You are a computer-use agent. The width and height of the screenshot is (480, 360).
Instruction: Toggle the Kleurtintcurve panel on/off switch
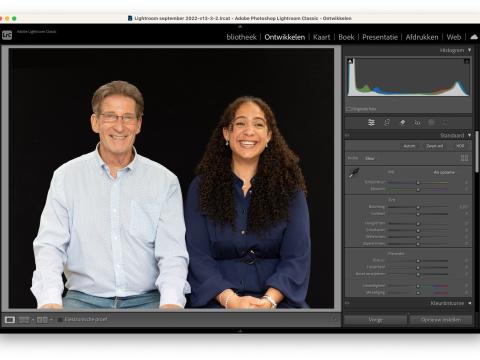pos(347,303)
